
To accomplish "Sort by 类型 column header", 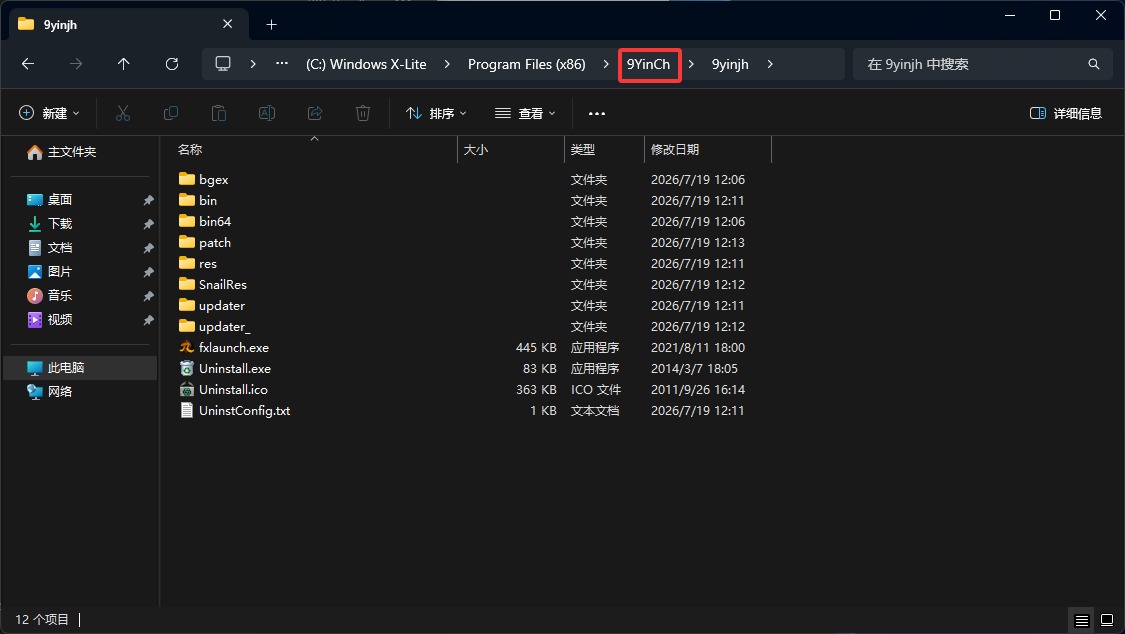I will point(583,149).
